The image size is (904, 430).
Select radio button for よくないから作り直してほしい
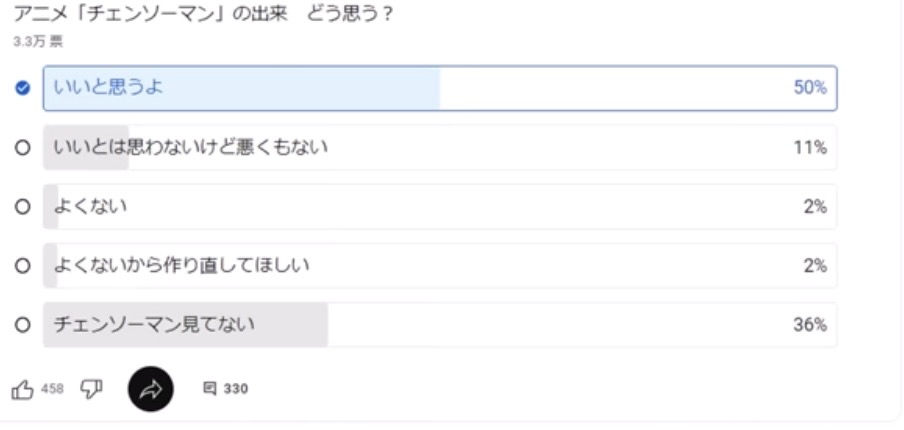(x=22, y=266)
